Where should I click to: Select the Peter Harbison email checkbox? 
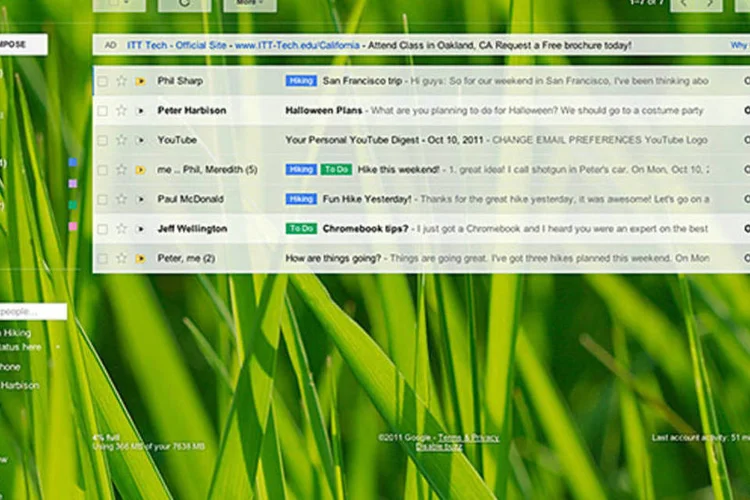coord(102,111)
